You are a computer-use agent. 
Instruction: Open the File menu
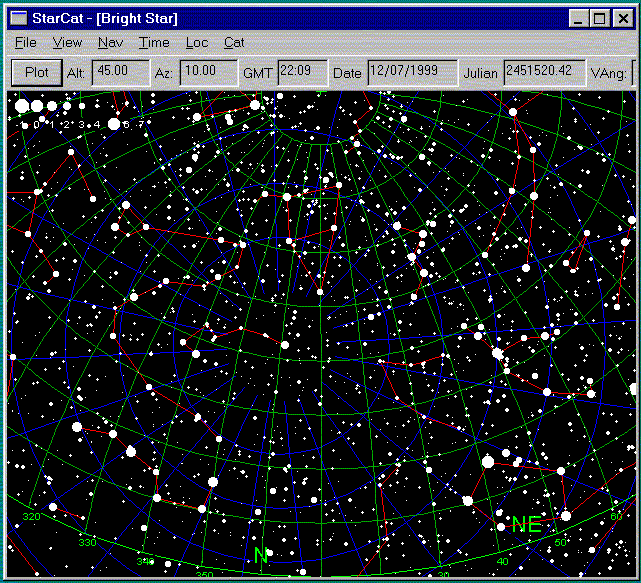click(26, 43)
